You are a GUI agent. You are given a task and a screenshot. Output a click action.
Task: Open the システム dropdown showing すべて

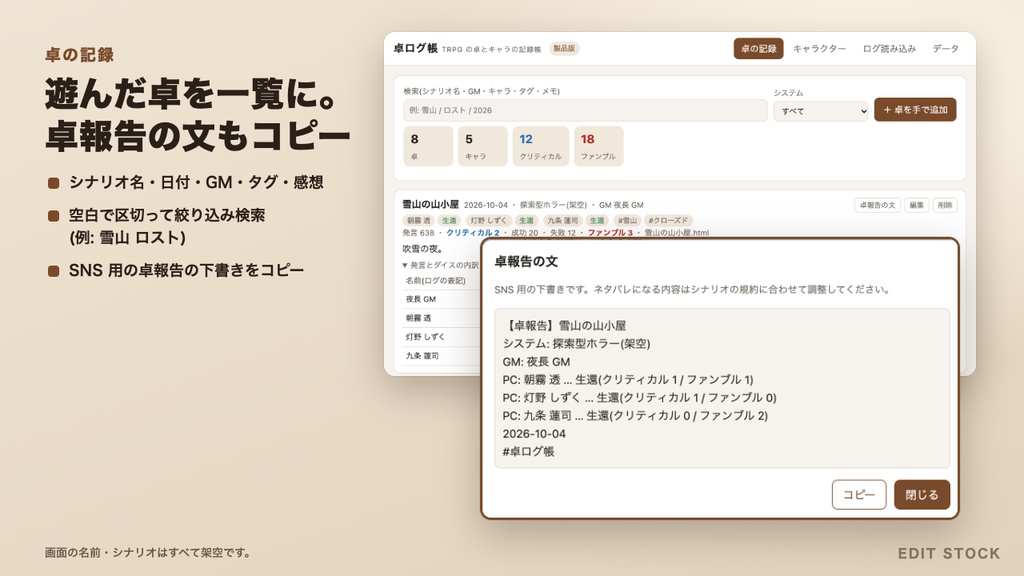(x=821, y=111)
